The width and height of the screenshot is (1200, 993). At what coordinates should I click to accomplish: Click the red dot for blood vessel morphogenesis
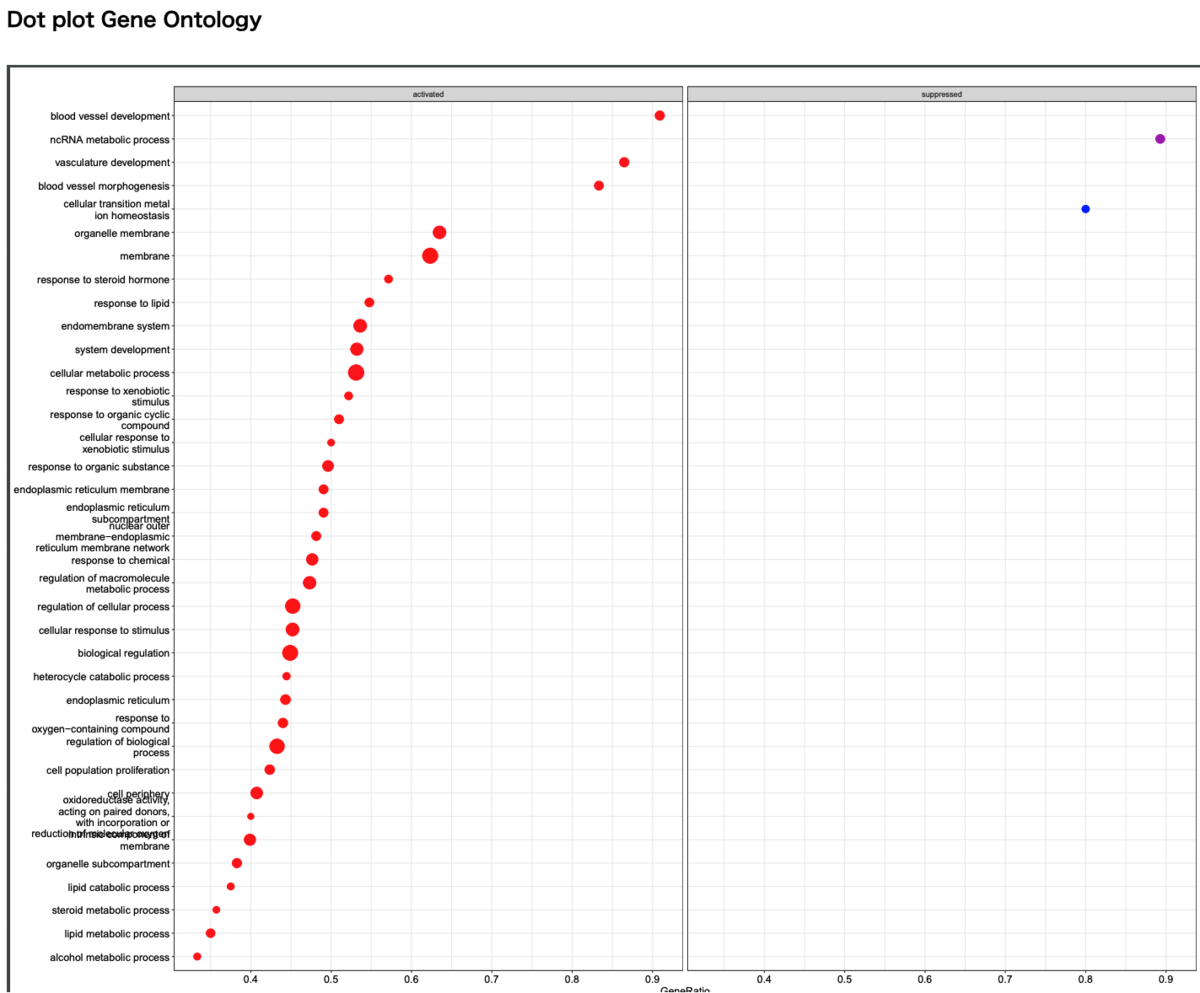point(599,186)
